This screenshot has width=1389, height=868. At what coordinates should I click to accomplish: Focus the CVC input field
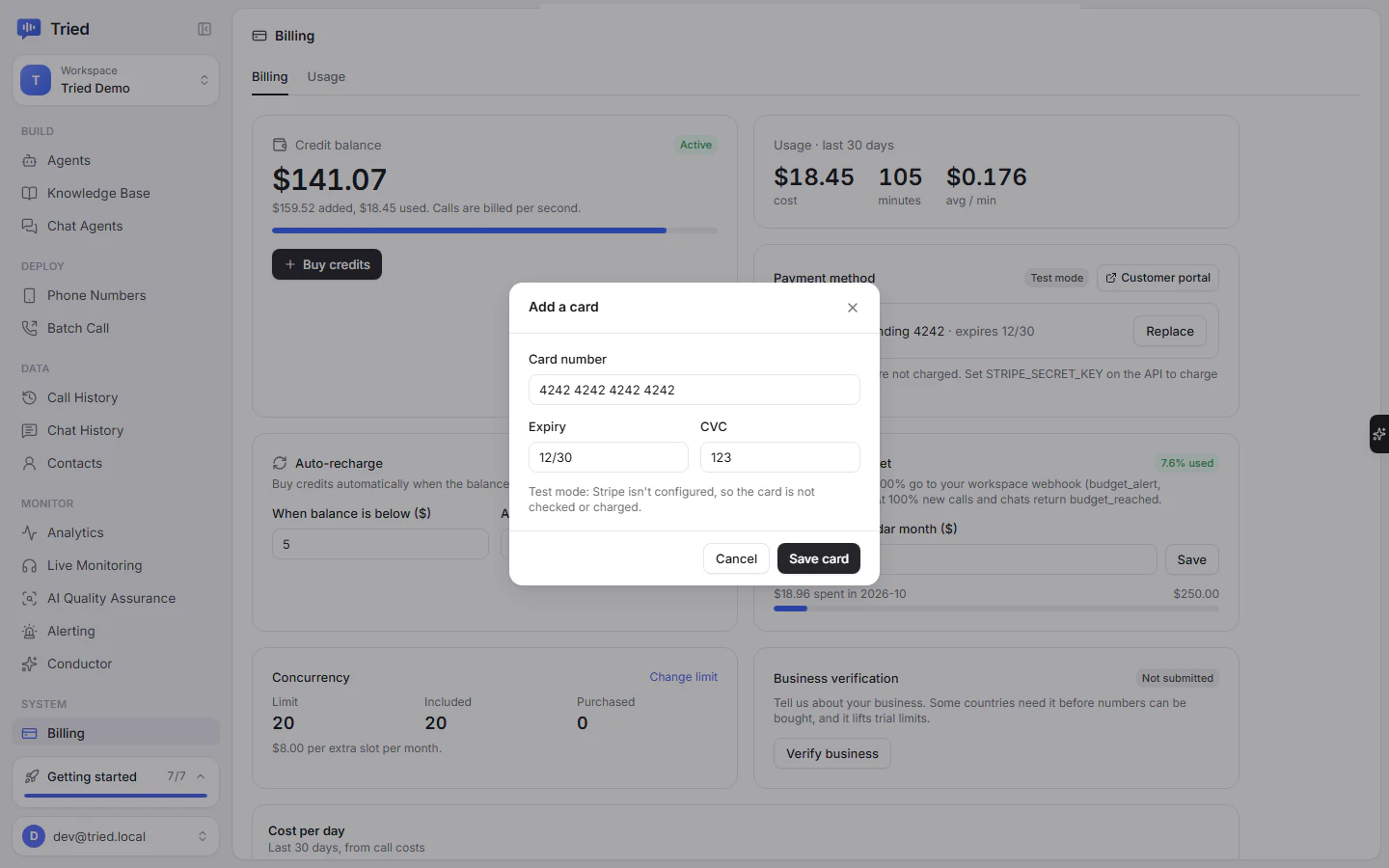(780, 457)
